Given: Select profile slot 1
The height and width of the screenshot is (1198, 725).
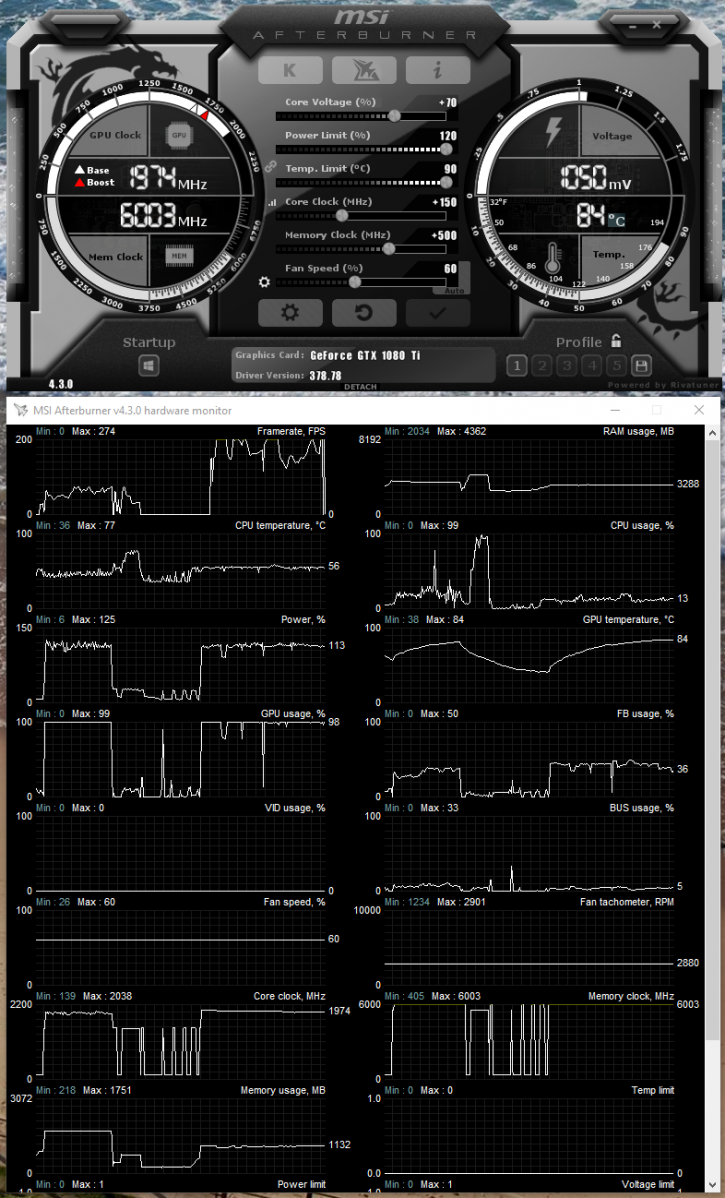Looking at the screenshot, I should [517, 365].
